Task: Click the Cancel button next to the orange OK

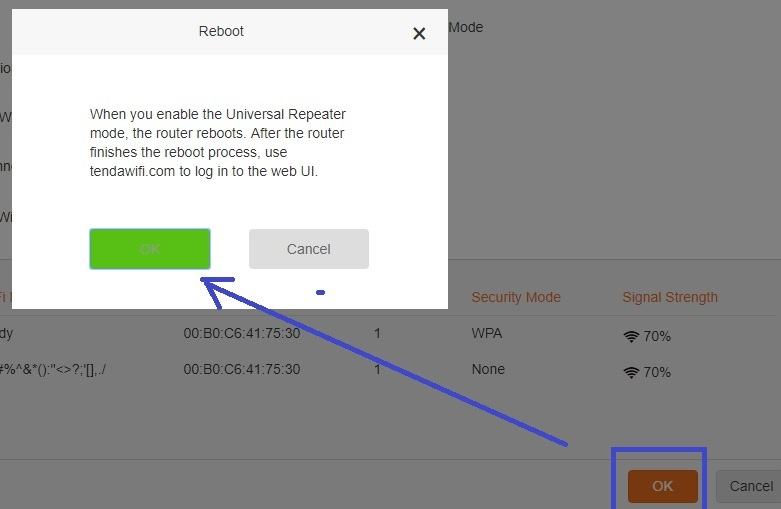Action: 751,486
